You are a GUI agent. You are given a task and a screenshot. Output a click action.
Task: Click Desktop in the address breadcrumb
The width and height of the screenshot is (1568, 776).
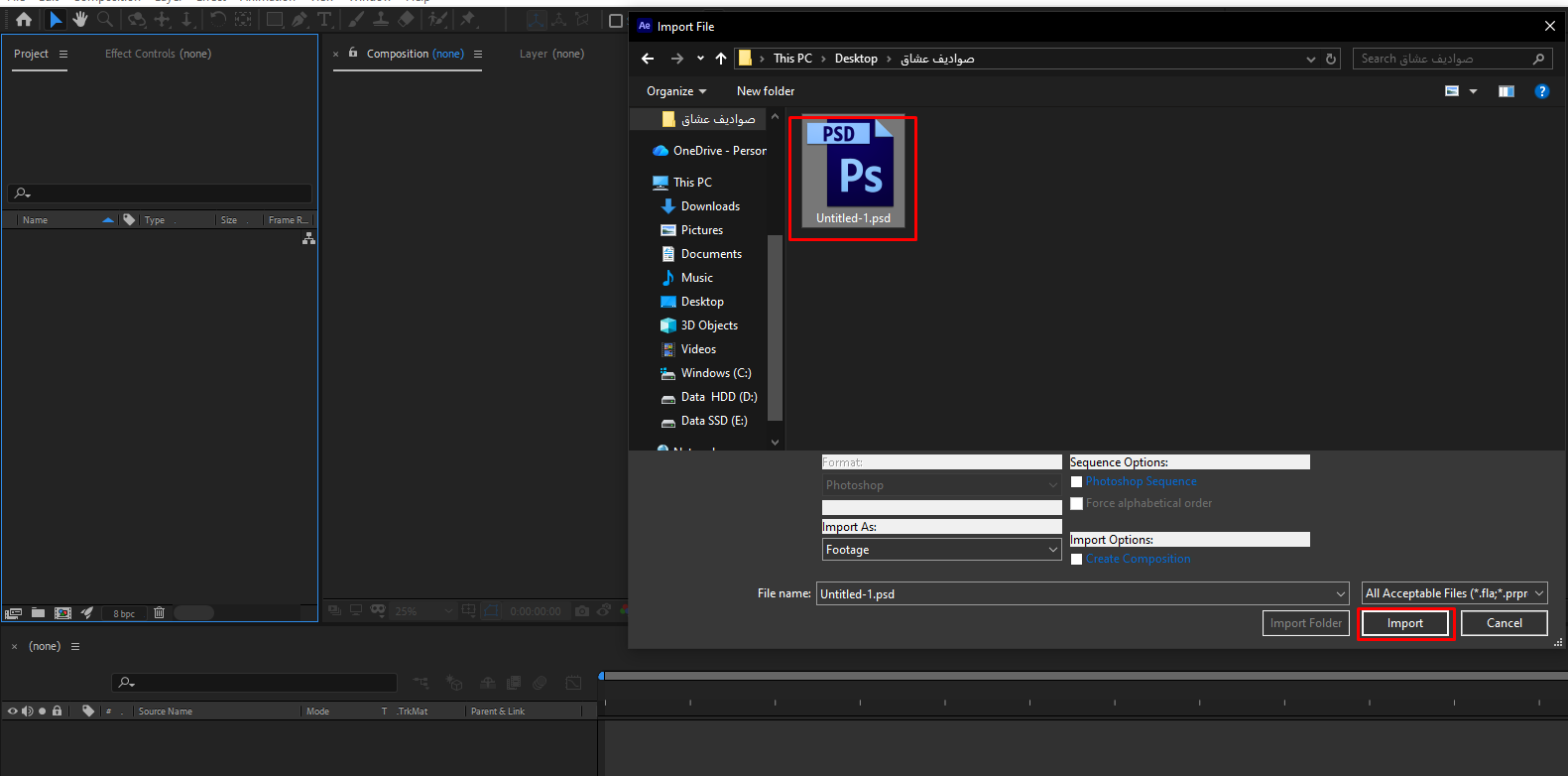(x=856, y=59)
